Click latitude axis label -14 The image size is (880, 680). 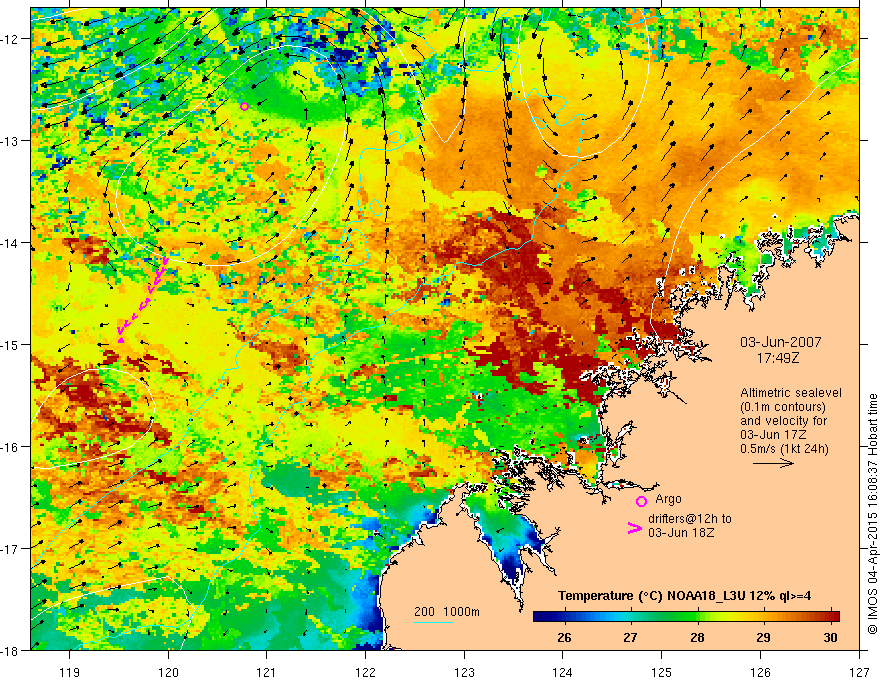coord(11,243)
